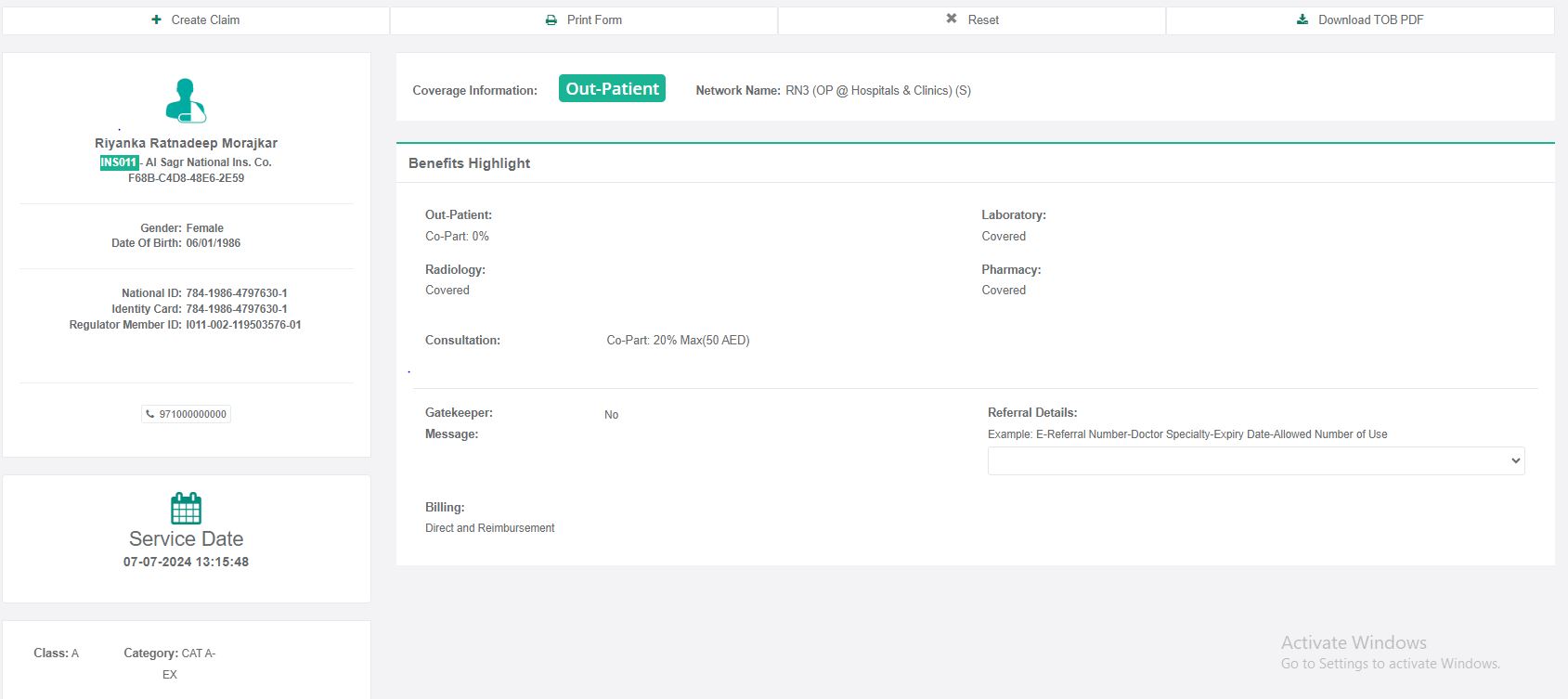Click the Service Date calendar icon
The width and height of the screenshot is (1568, 699).
(x=186, y=508)
